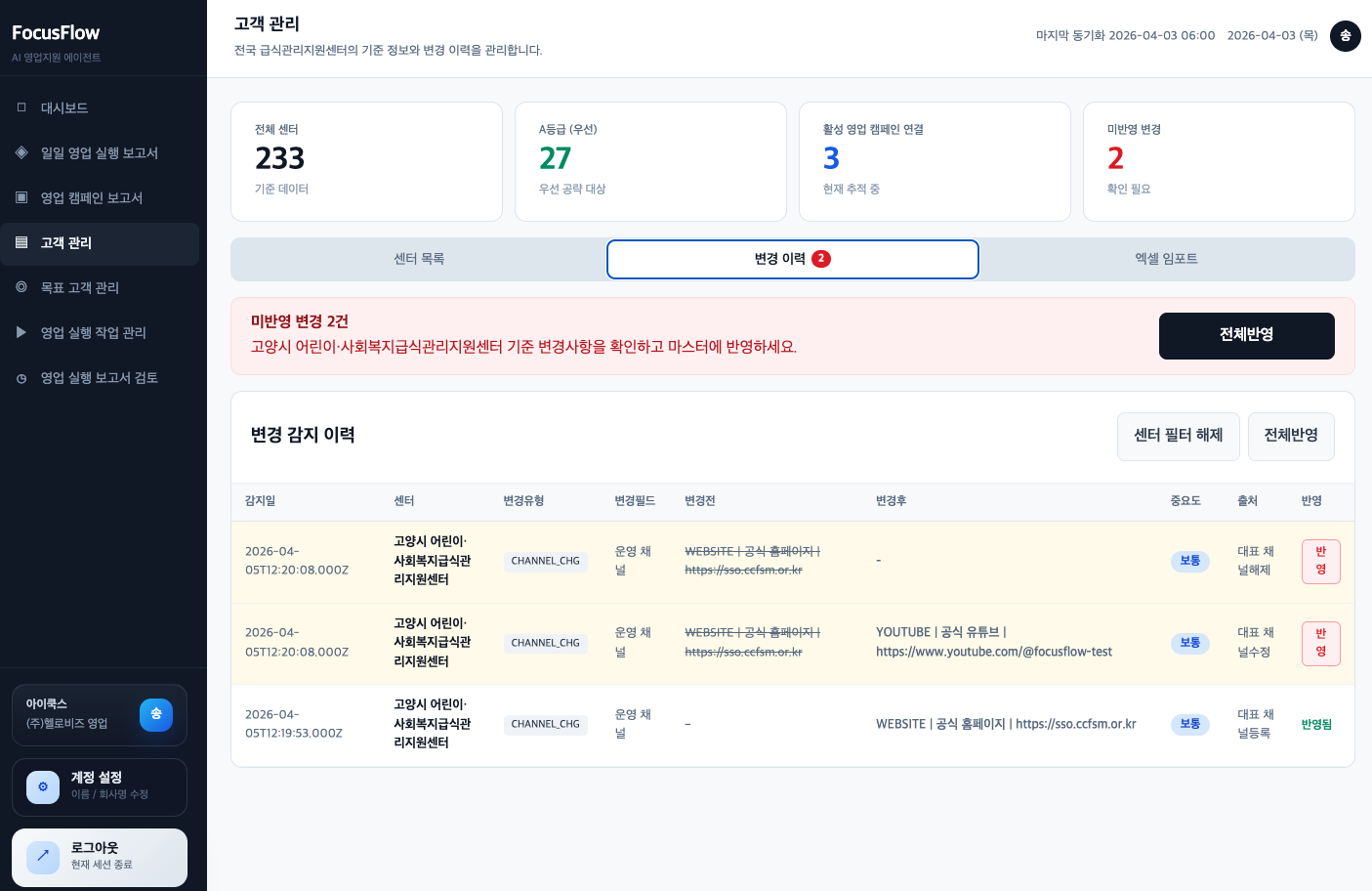The width and height of the screenshot is (1372, 891).
Task: Select the 변경 이력 tab
Action: coord(792,259)
